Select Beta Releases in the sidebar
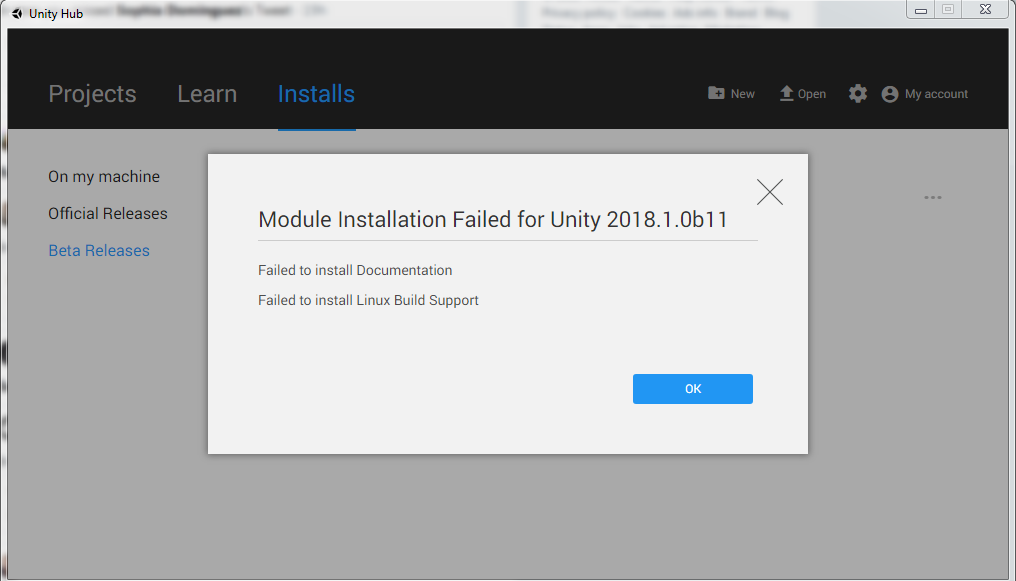Image resolution: width=1016 pixels, height=581 pixels. coord(99,251)
